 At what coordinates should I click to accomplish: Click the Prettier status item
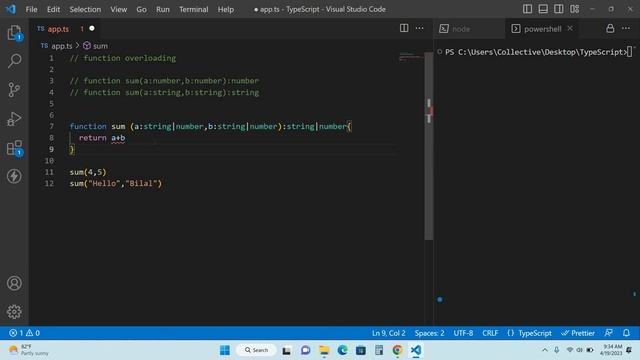[x=578, y=333]
